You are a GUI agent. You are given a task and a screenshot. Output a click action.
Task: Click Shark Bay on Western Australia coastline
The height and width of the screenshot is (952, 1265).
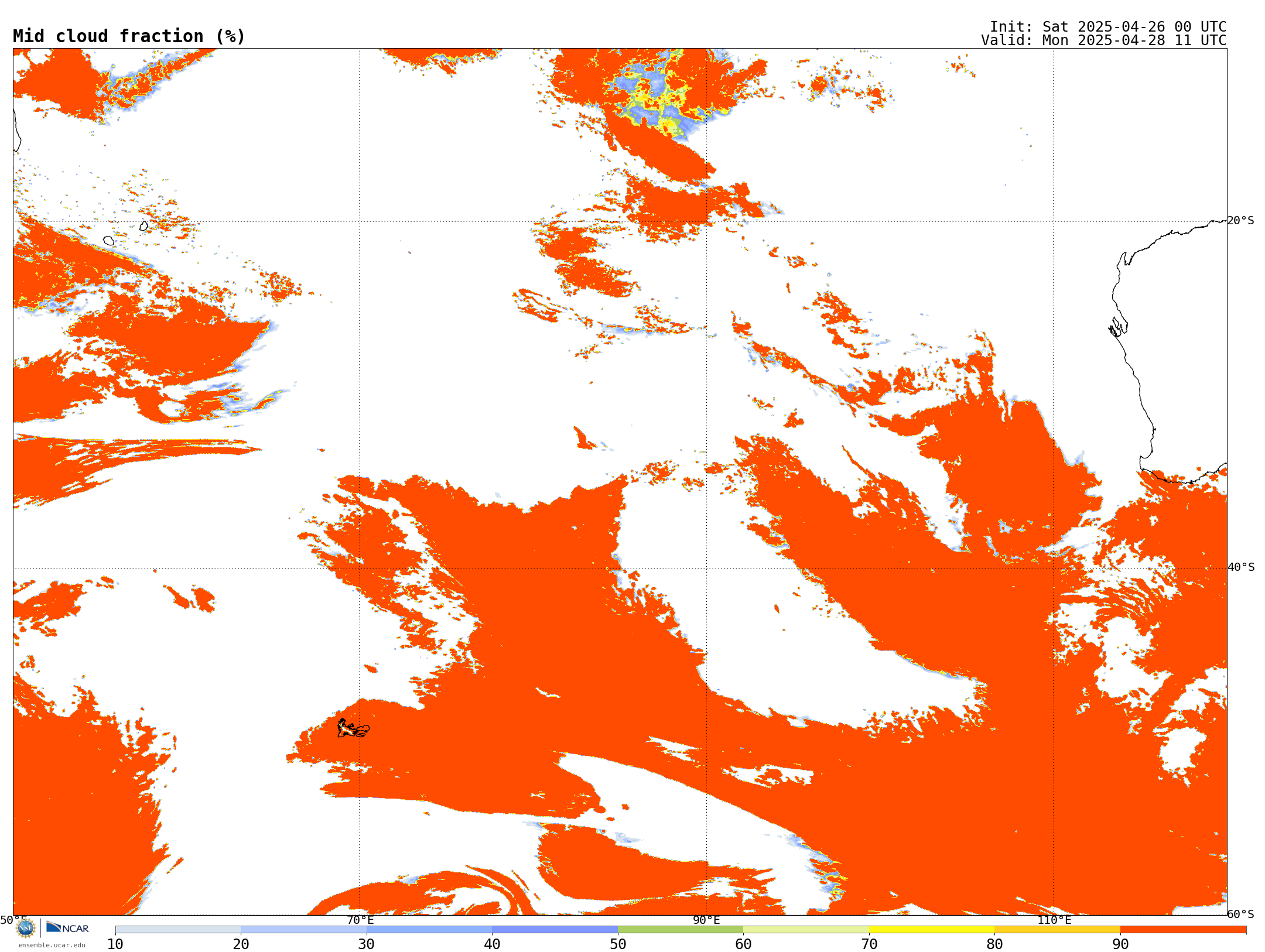pos(1118,327)
